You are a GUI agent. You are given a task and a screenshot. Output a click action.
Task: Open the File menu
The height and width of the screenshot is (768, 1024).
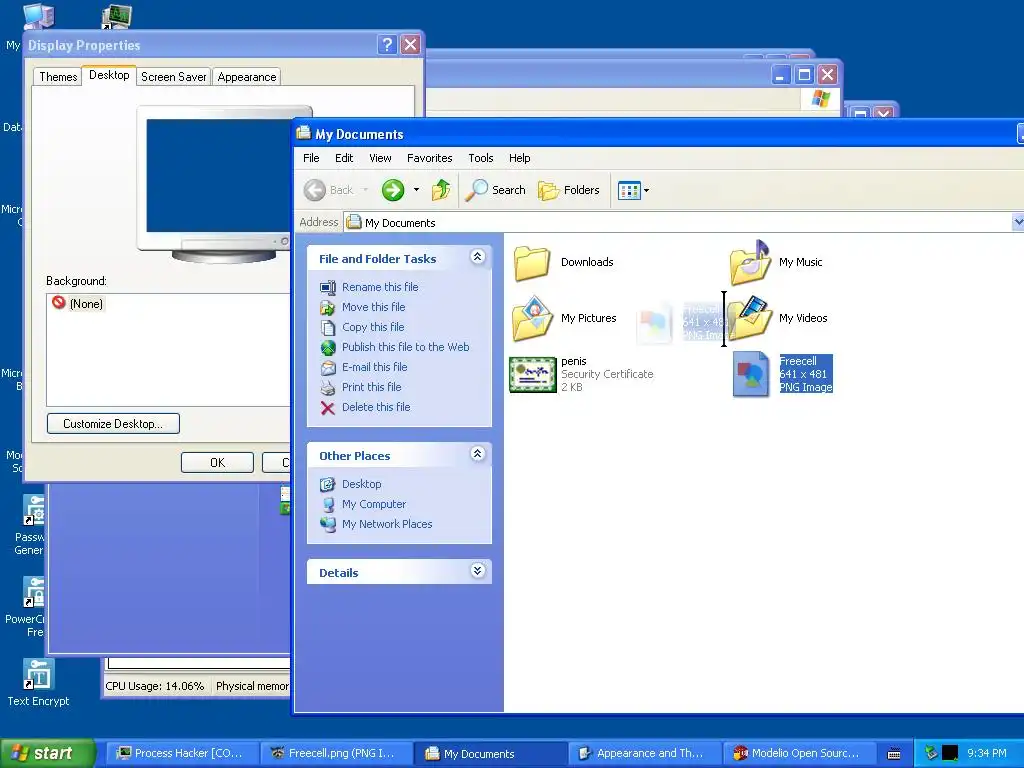311,158
